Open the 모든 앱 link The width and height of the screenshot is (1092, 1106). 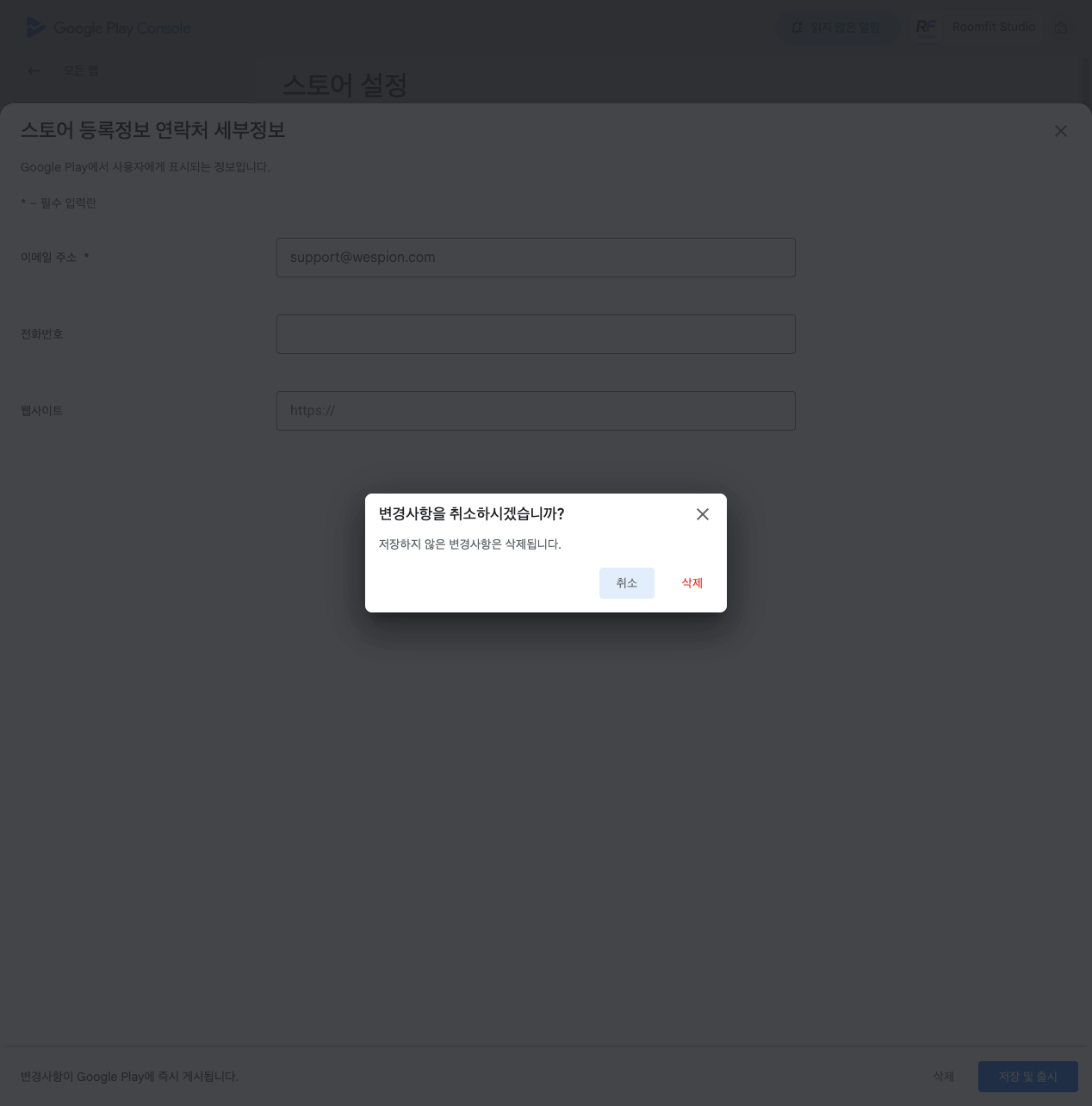tap(81, 71)
